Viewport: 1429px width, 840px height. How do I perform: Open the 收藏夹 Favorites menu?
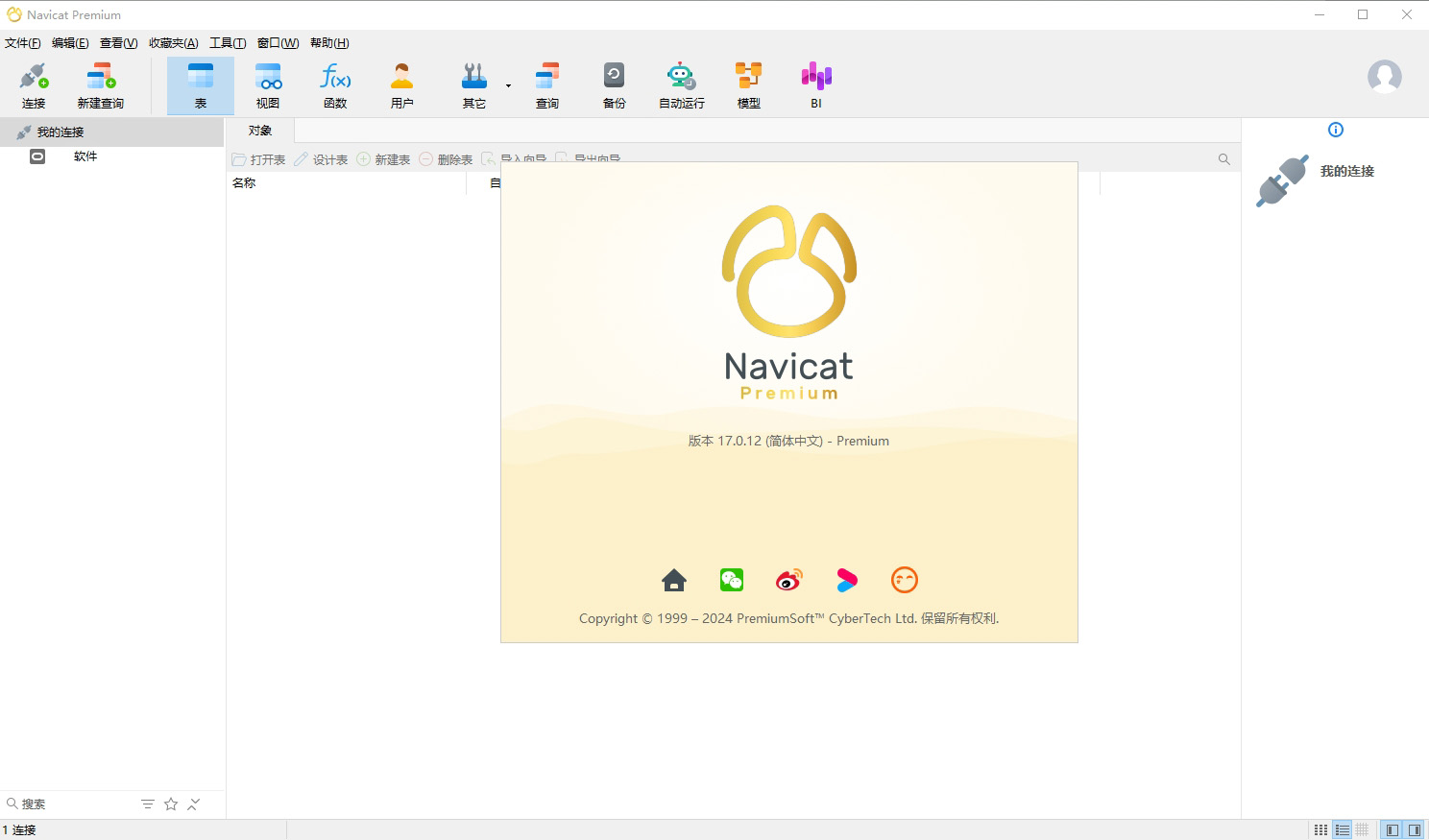(174, 43)
